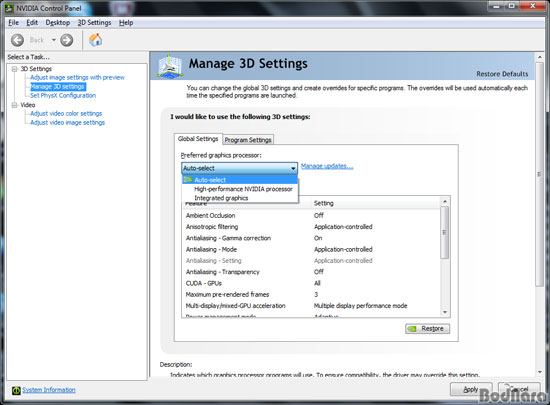Open the 3D Settings menu
This screenshot has height=405, width=550.
click(94, 23)
